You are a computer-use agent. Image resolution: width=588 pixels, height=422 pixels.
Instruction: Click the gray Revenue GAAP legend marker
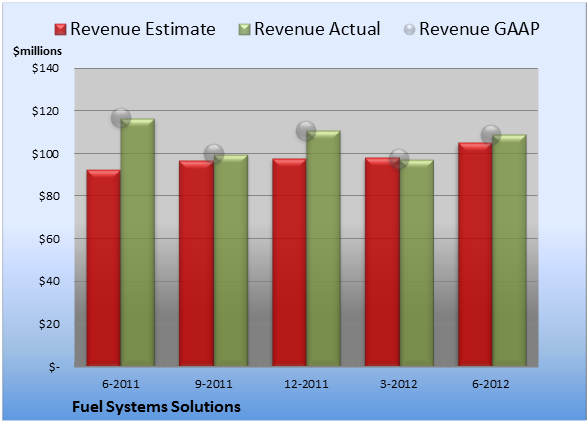pos(410,30)
